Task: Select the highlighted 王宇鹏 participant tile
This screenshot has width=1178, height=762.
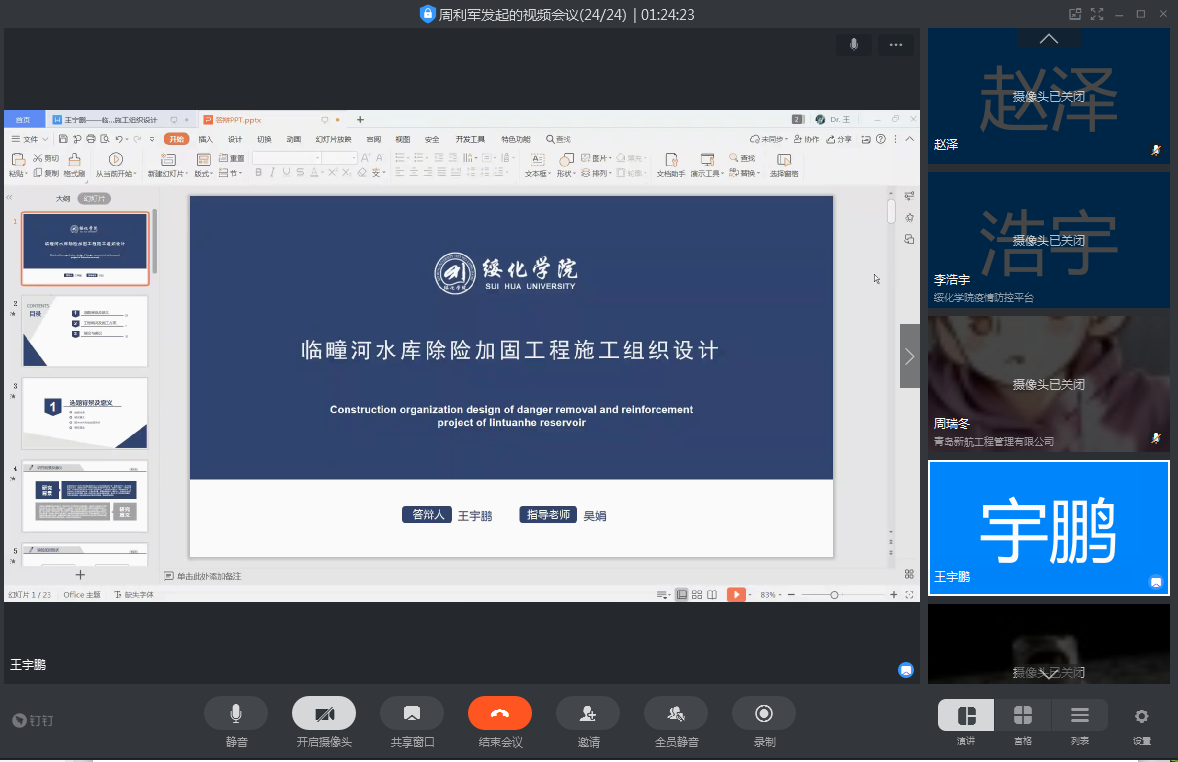Action: (x=1048, y=528)
